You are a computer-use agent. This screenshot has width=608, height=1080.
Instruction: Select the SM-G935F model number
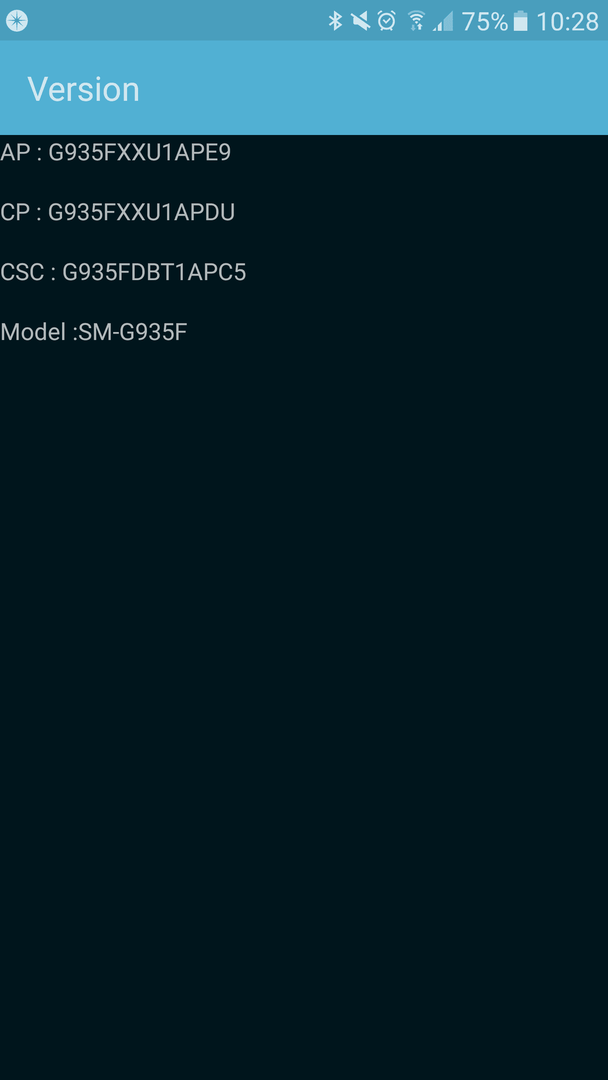pos(132,332)
